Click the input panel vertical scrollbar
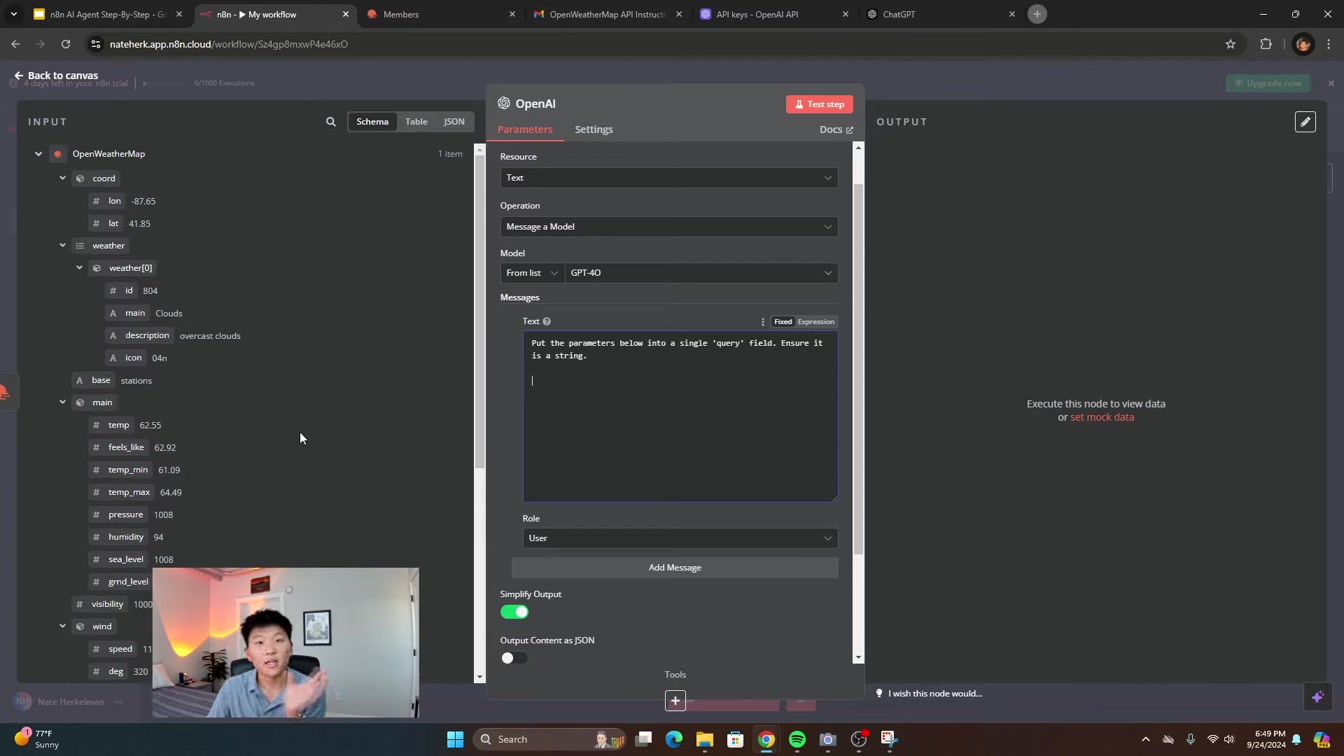This screenshot has height=756, width=1344. tap(480, 310)
